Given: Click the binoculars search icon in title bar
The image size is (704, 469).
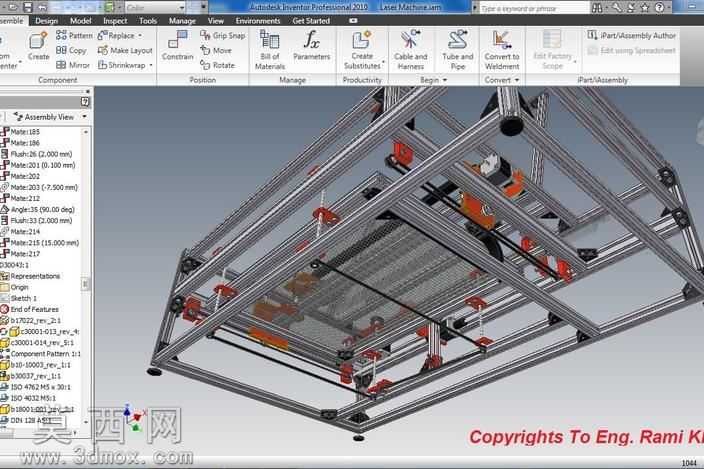Looking at the screenshot, I should pyautogui.click(x=597, y=8).
